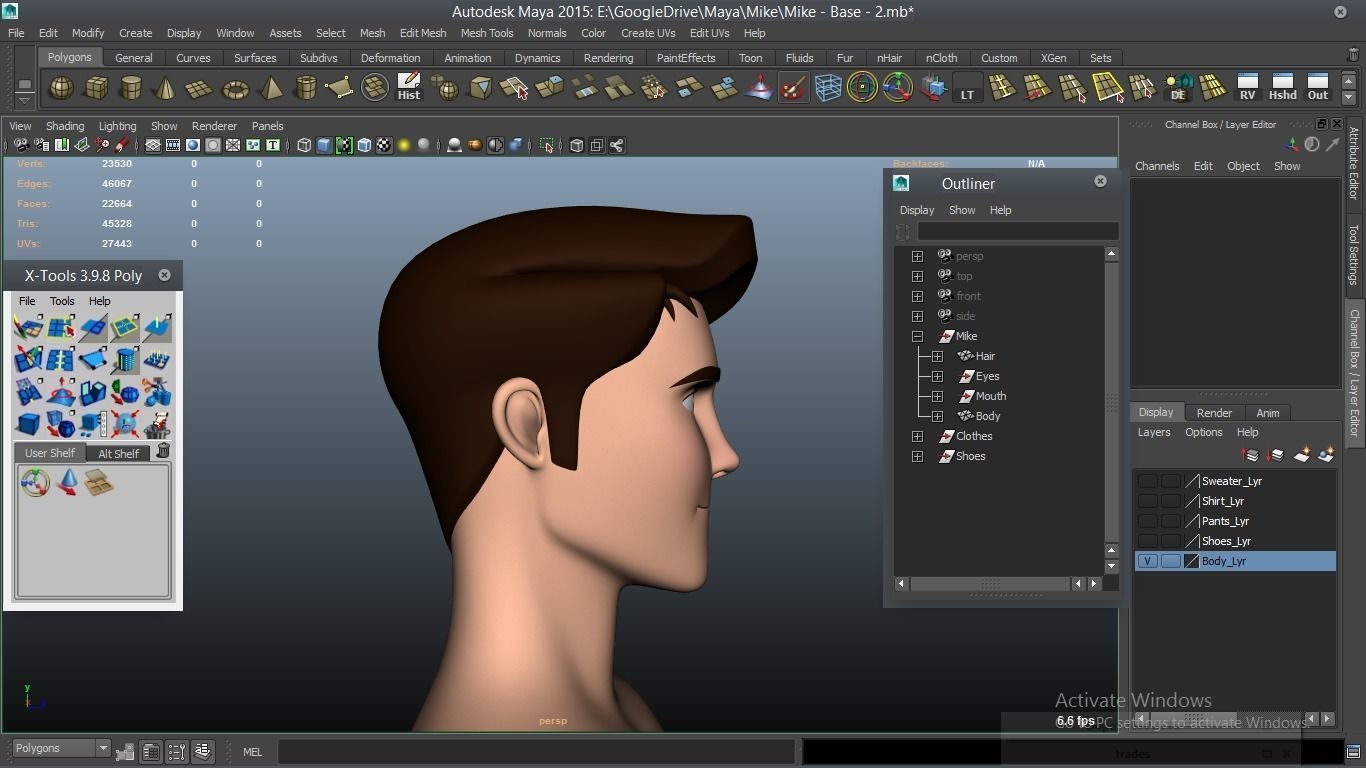Open Options menu in Layer Editor
This screenshot has height=768, width=1366.
pos(1204,432)
